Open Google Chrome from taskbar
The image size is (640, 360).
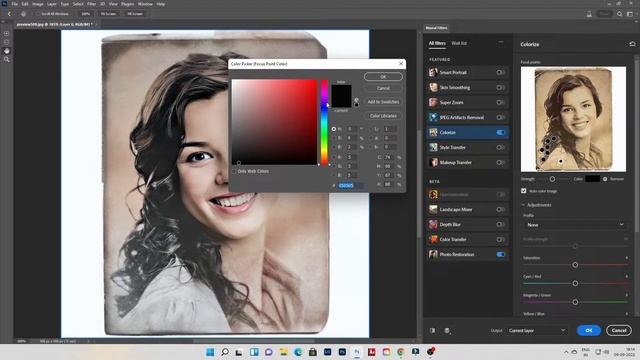(x=401, y=352)
